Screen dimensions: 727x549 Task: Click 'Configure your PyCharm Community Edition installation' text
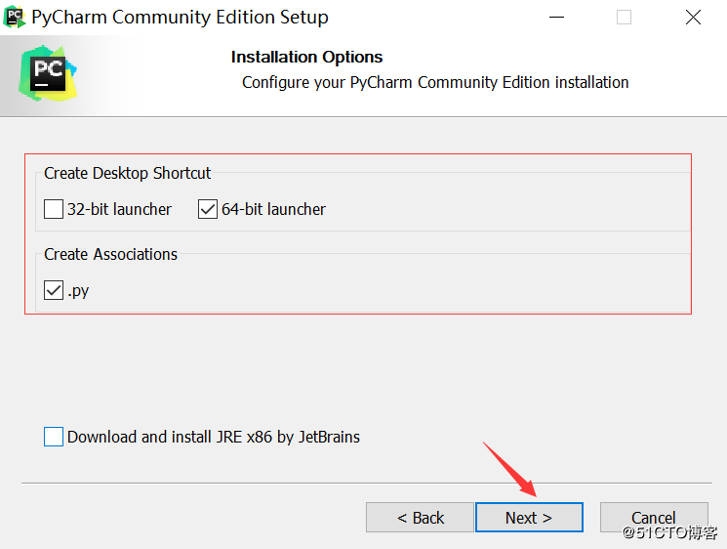(435, 83)
